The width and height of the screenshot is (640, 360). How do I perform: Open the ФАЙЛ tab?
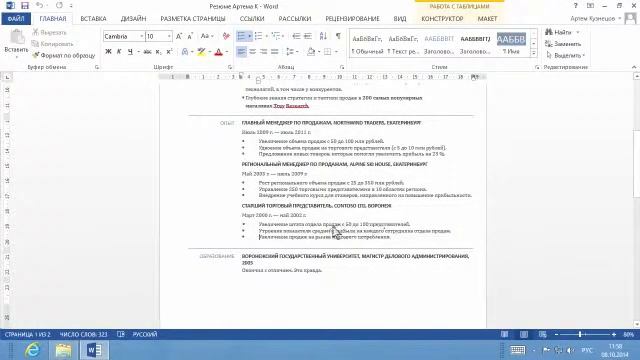point(16,19)
